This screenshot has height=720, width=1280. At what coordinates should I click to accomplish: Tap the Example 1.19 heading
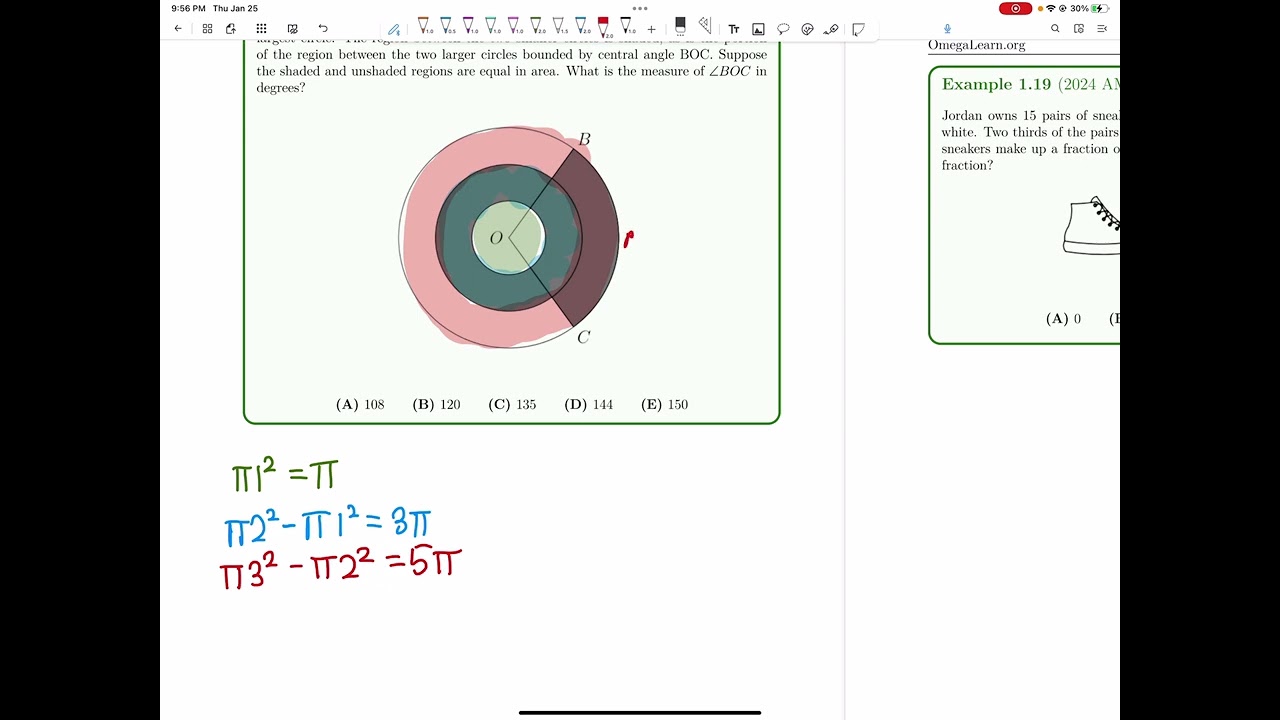[996, 84]
